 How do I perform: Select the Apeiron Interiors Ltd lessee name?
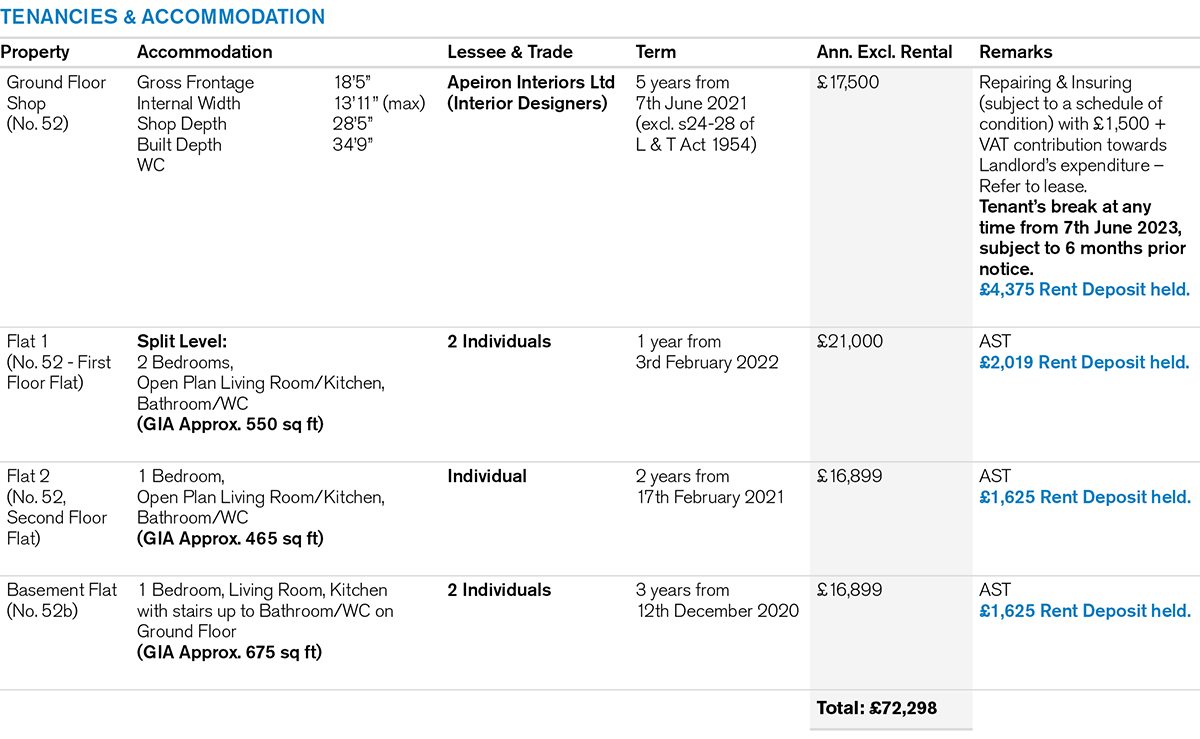point(531,82)
